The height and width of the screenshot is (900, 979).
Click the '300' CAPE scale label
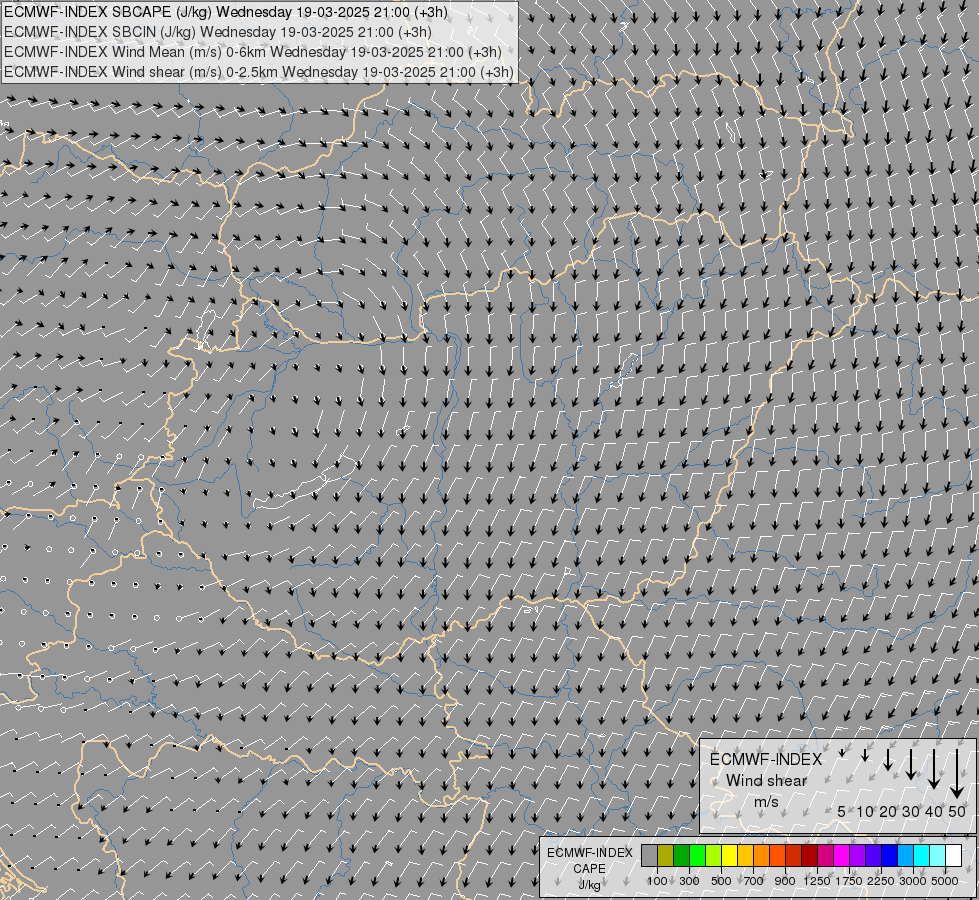tap(689, 881)
